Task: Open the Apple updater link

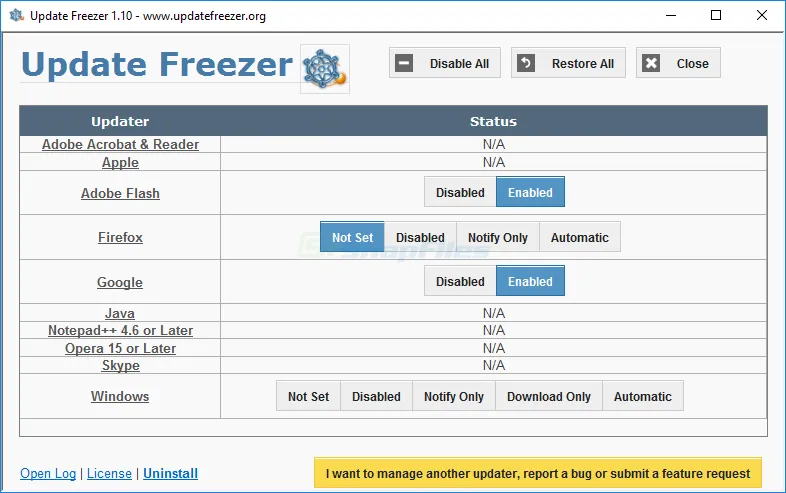Action: tap(120, 162)
